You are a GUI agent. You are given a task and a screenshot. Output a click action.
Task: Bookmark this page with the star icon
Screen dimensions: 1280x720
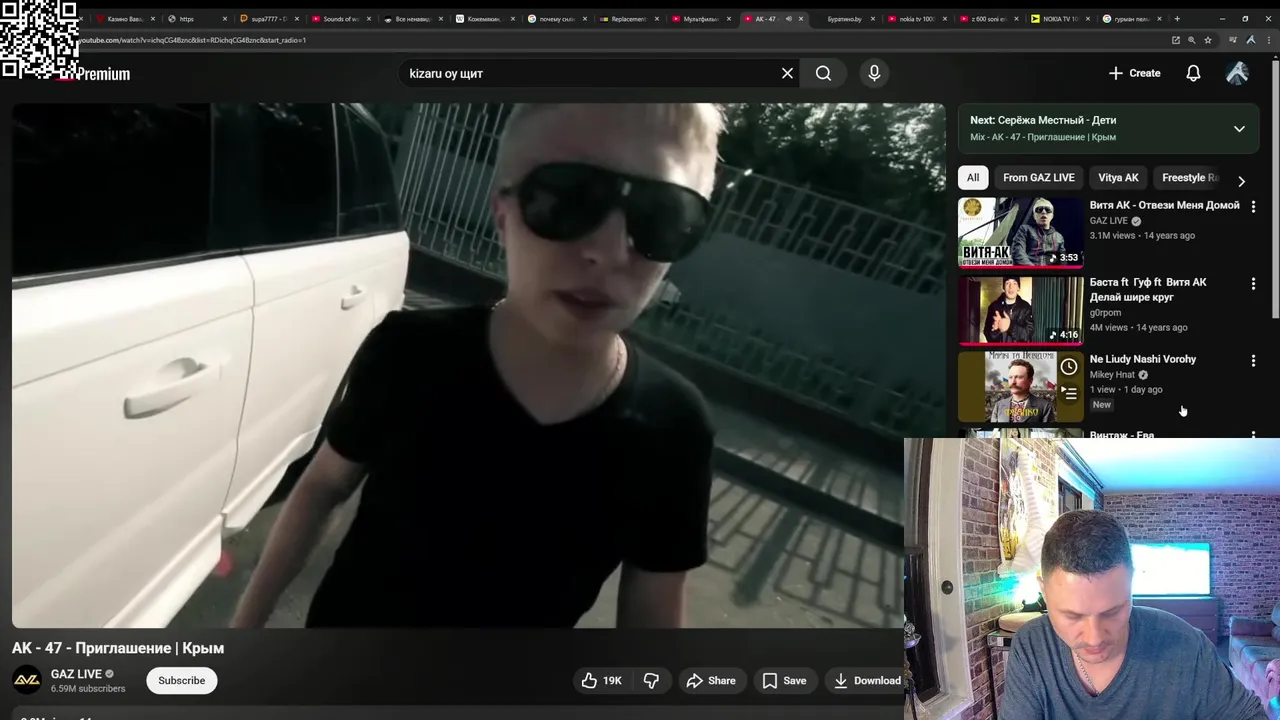pyautogui.click(x=1208, y=40)
